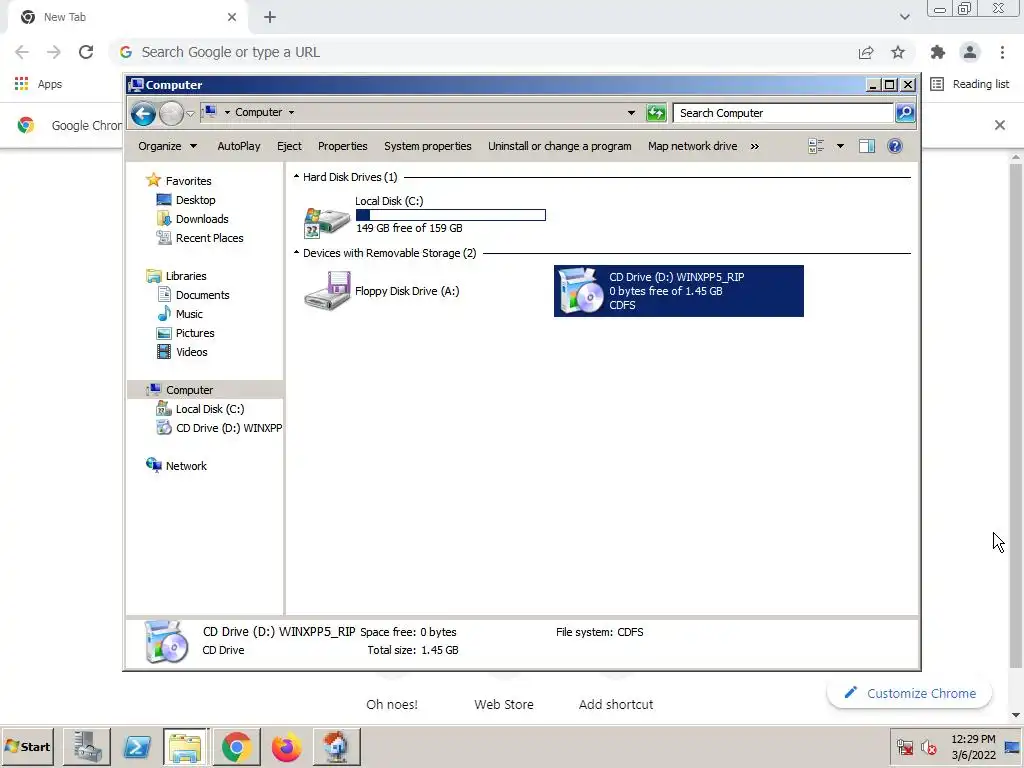
Task: Bookmark this tab with the star icon
Action: [898, 52]
